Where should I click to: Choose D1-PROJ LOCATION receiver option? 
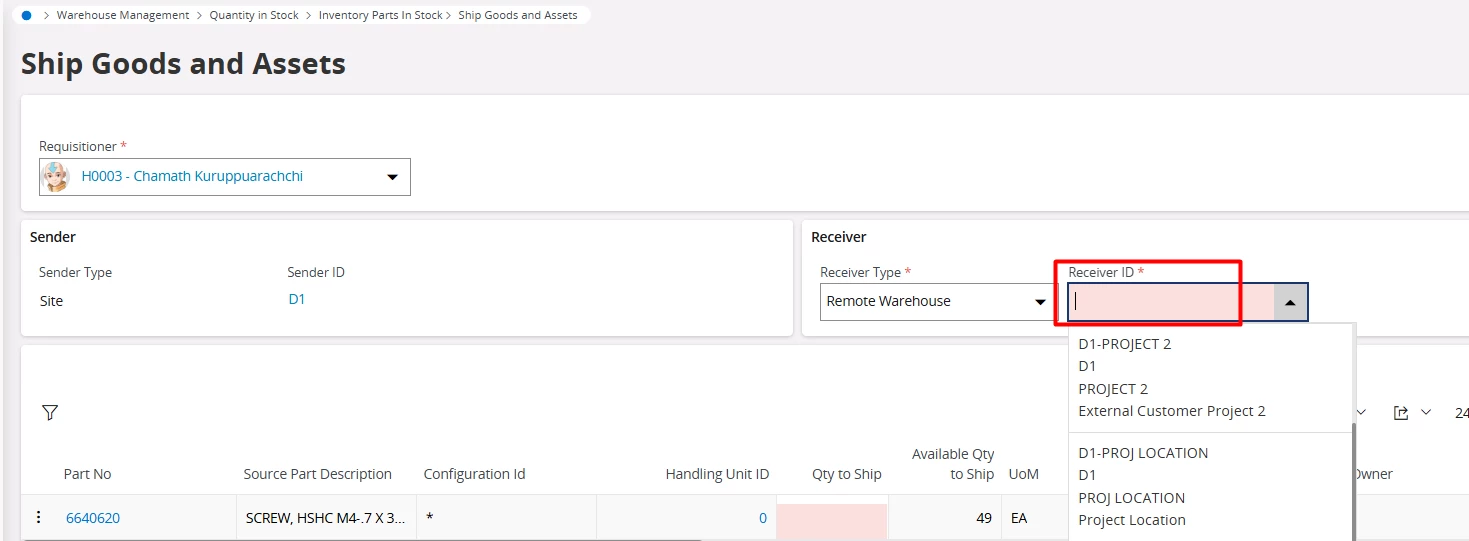coord(1143,453)
